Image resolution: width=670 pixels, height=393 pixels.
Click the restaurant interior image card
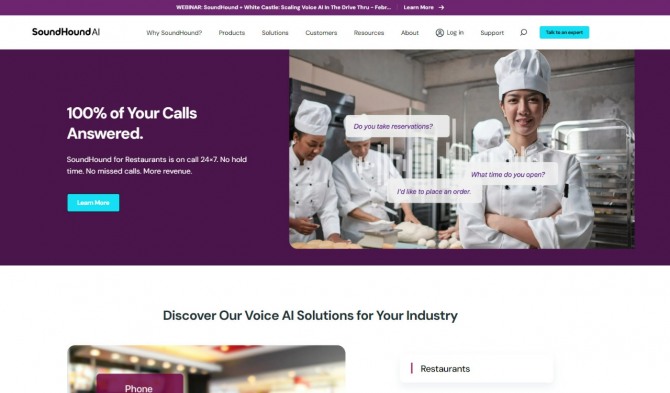pos(206,369)
